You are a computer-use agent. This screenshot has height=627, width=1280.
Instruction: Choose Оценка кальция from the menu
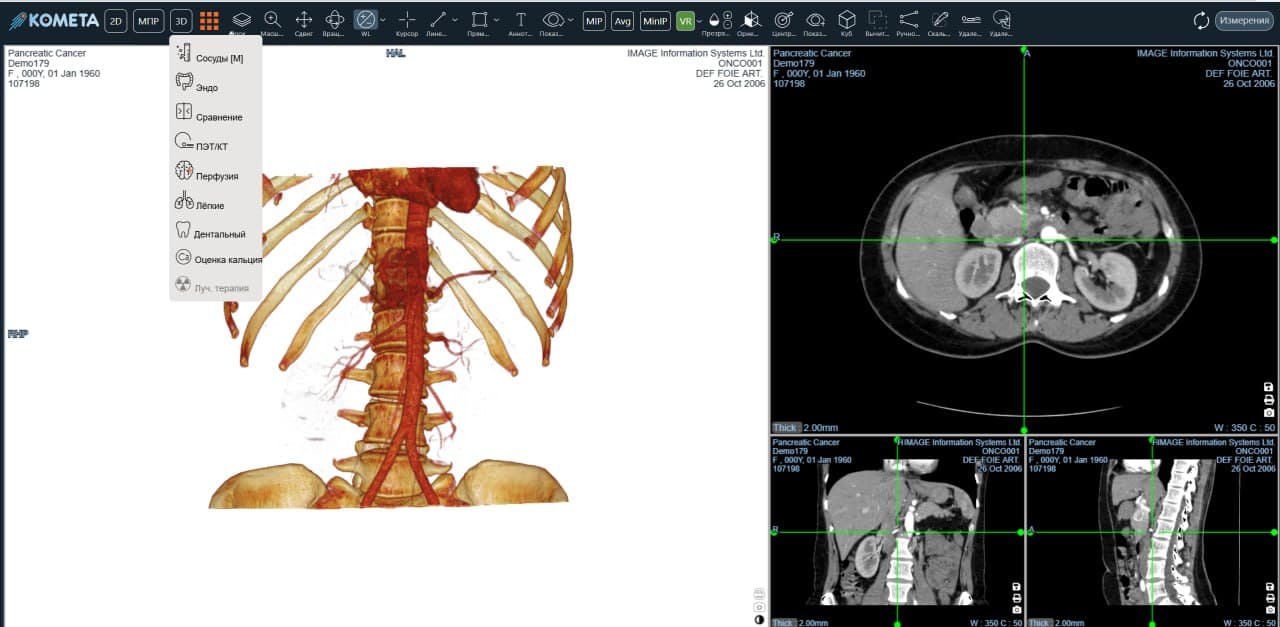(216, 258)
